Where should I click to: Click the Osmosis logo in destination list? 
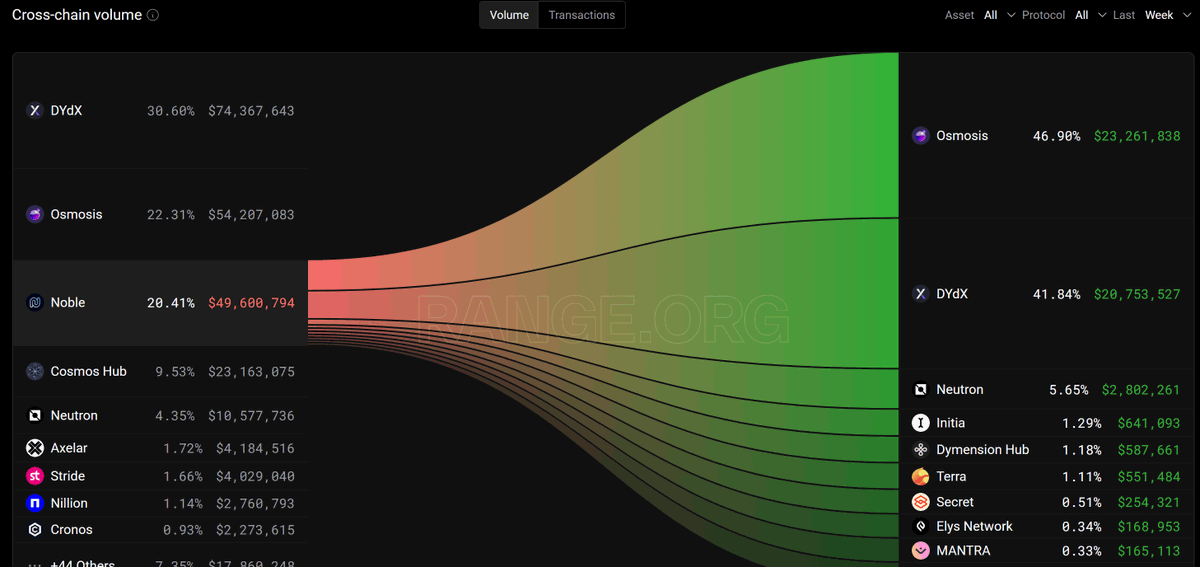click(x=921, y=136)
